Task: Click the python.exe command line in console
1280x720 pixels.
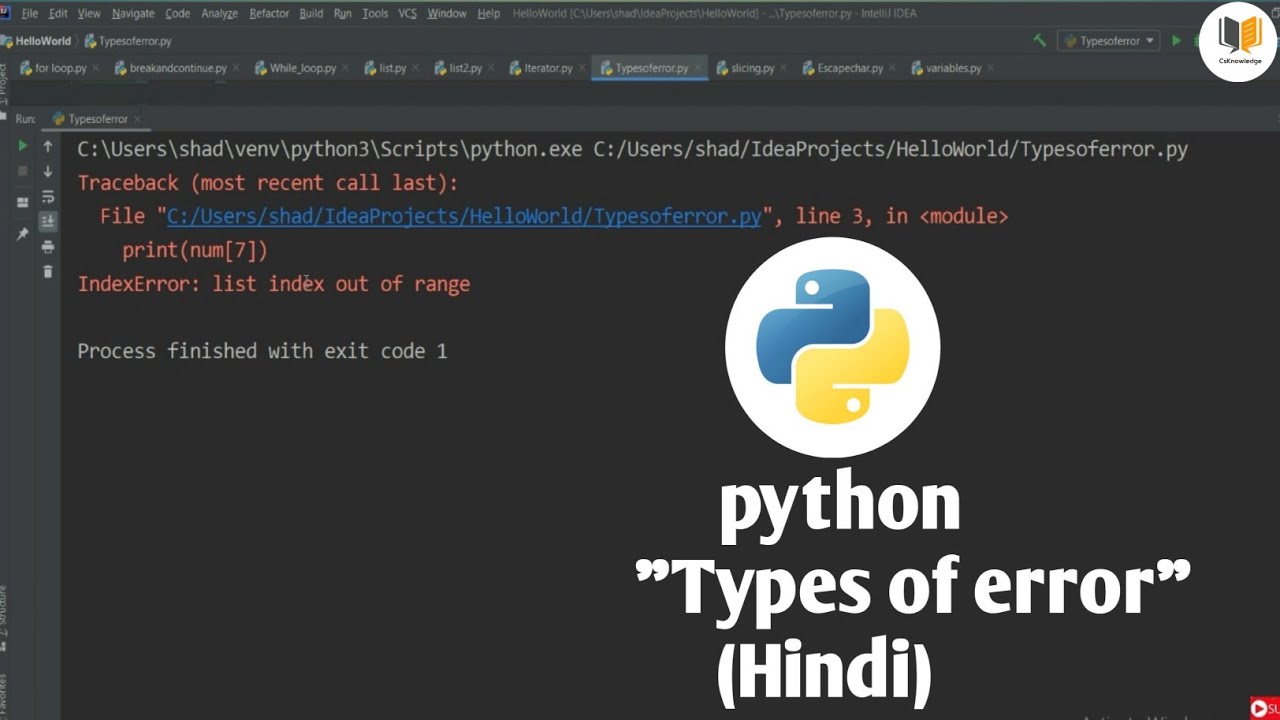Action: coord(632,150)
